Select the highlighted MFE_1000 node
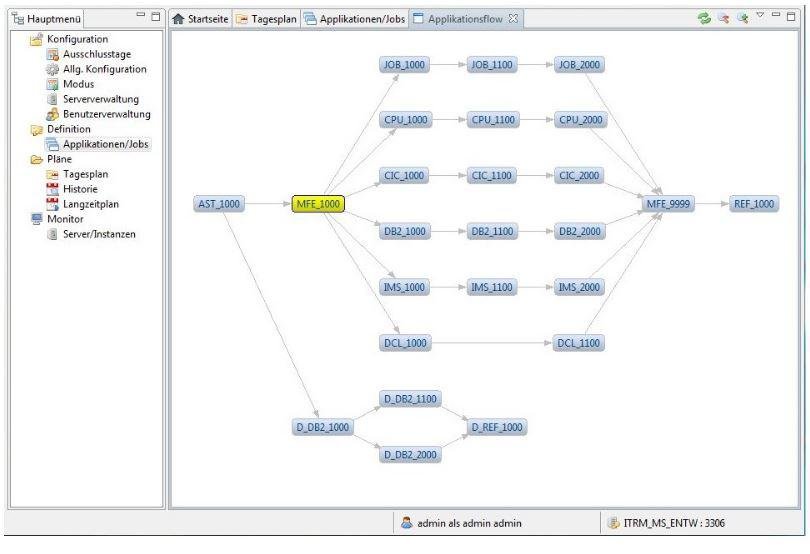This screenshot has height=554, width=810. tap(318, 204)
